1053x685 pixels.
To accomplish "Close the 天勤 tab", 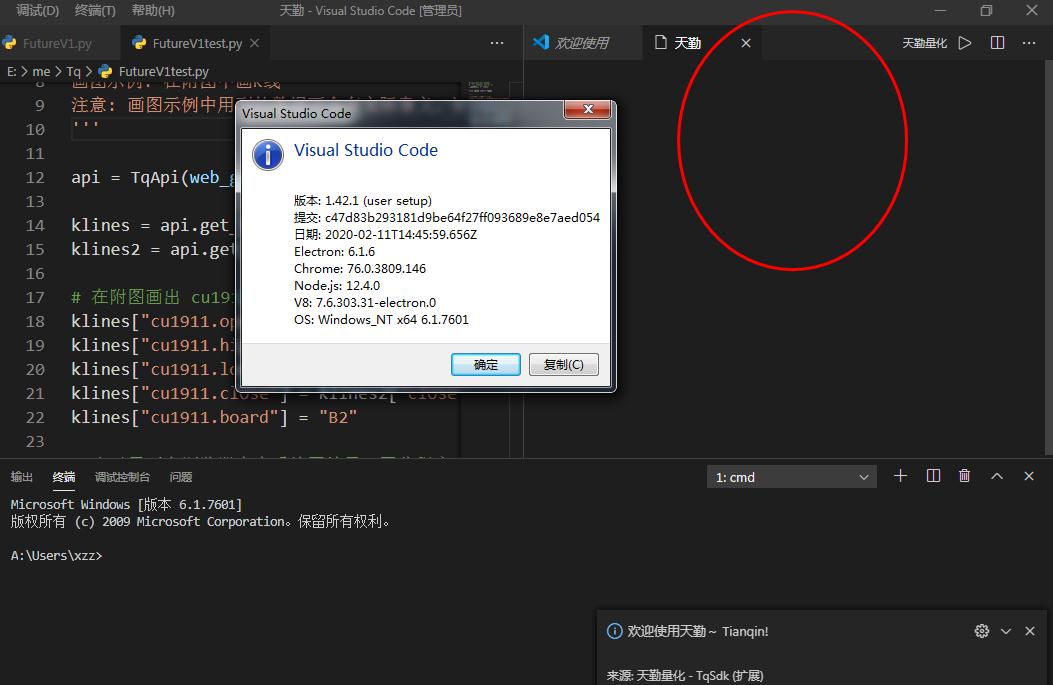I will 746,43.
